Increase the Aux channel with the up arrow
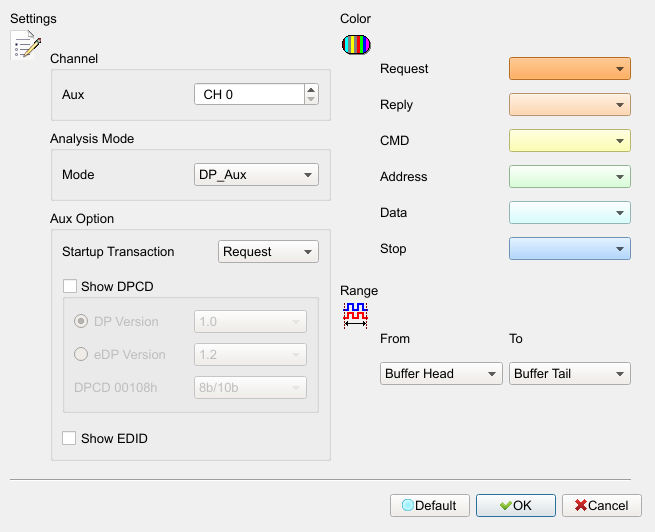Screen dimensions: 655x532 311,89
